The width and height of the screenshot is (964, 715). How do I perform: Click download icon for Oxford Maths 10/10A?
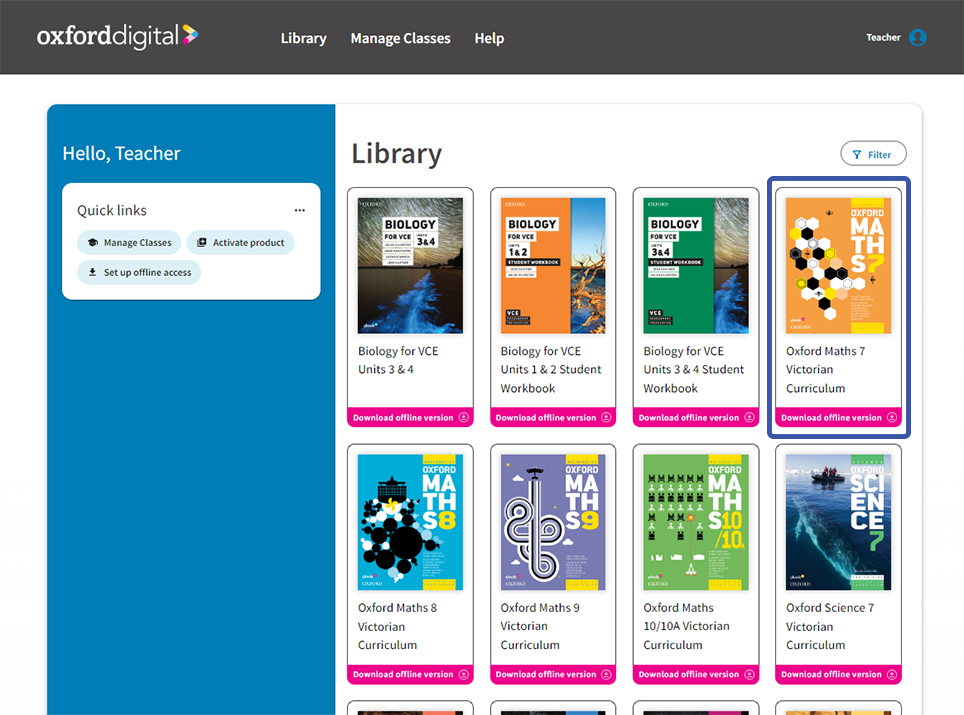[749, 674]
